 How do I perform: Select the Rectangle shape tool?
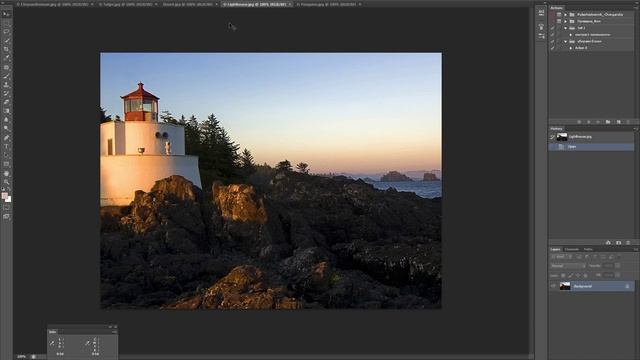[x=6, y=164]
